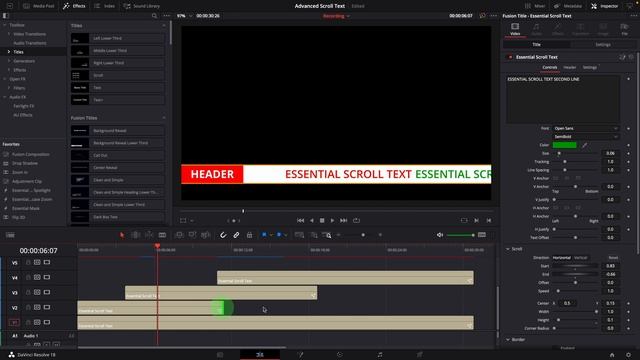Select the Call Out Fusion title
Image resolution: width=640 pixels, height=360 pixels.
118,156
